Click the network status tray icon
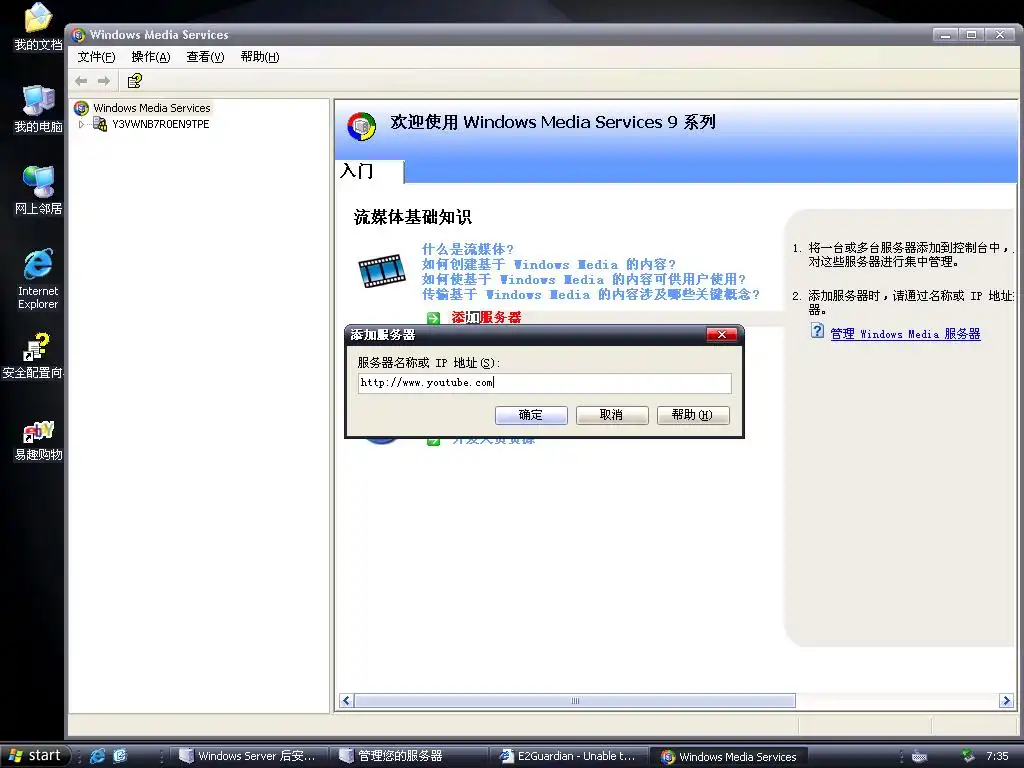This screenshot has height=768, width=1024. point(968,756)
